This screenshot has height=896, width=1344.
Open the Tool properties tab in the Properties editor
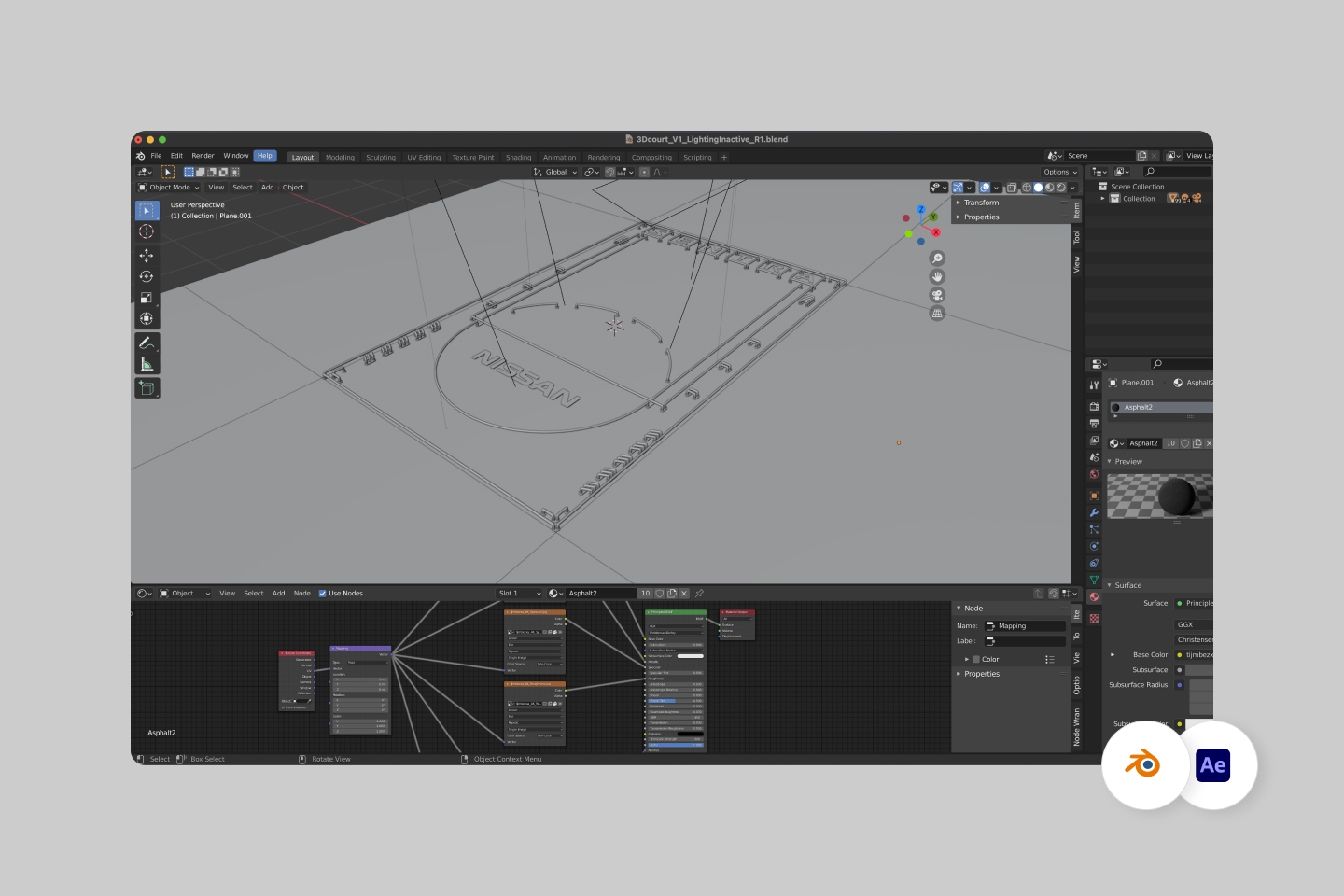[1094, 385]
